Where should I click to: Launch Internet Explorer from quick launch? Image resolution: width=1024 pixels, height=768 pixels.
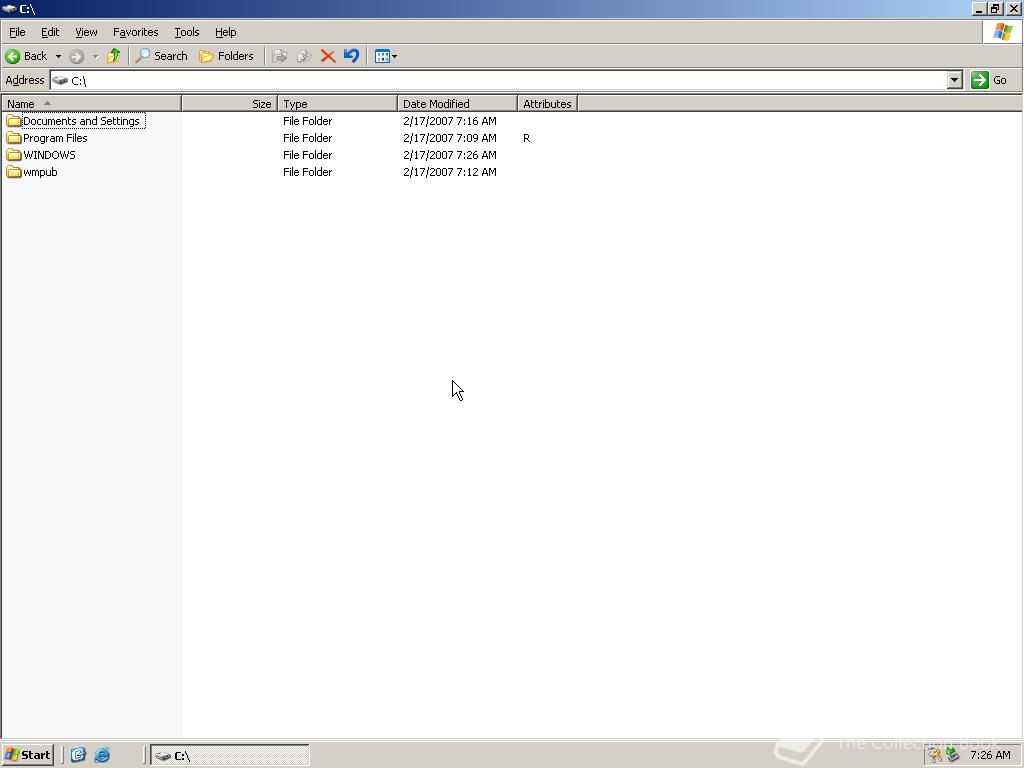point(102,755)
